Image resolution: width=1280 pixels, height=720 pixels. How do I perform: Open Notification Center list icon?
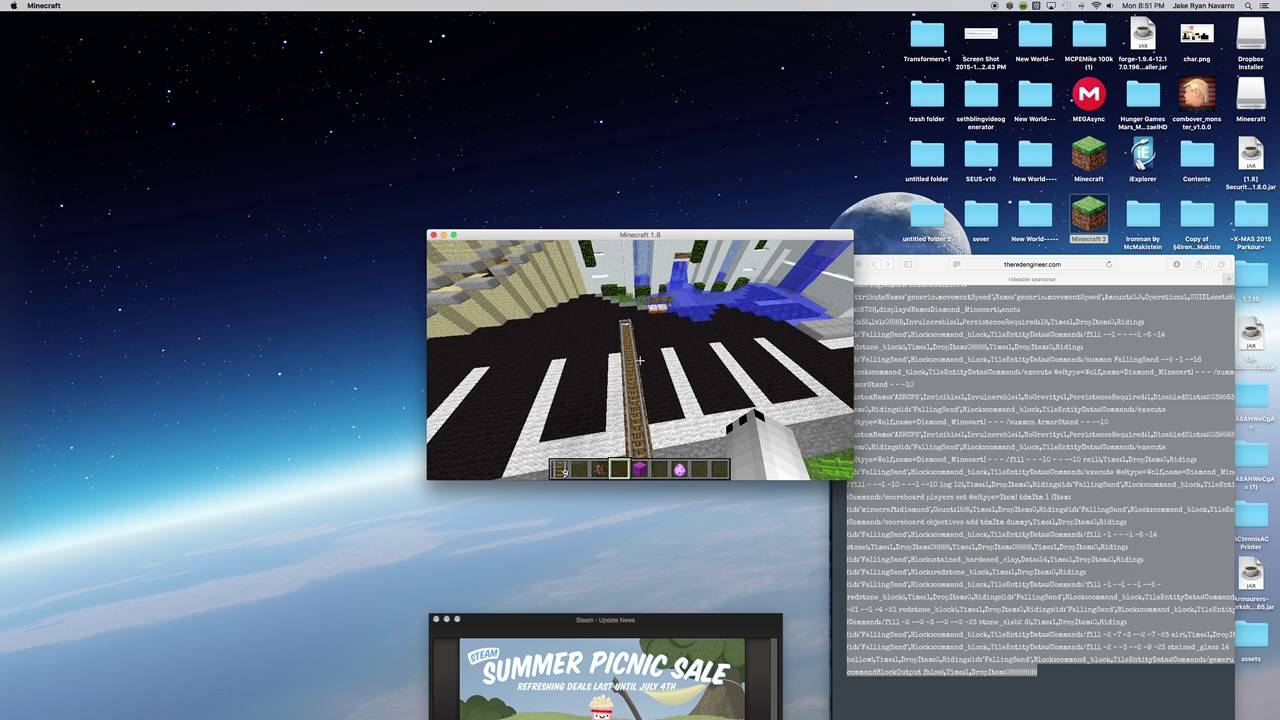click(x=1266, y=6)
